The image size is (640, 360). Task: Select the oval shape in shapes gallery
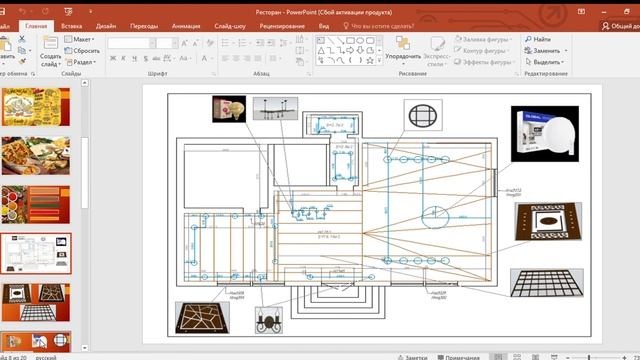[x=360, y=40]
